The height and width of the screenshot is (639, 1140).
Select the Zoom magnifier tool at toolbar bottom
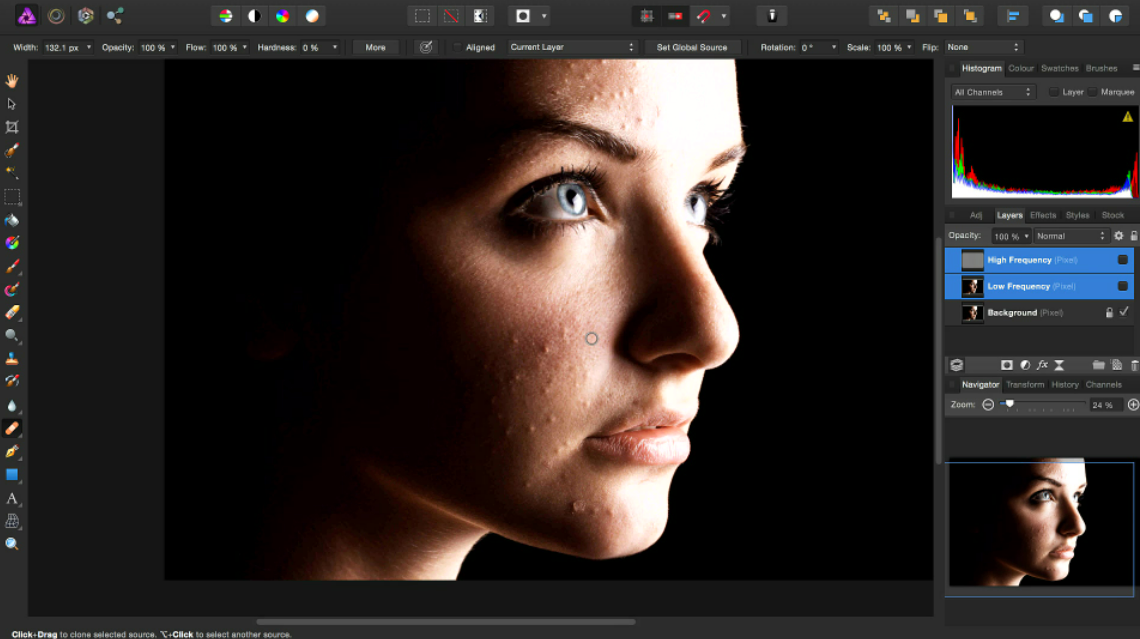coord(12,544)
